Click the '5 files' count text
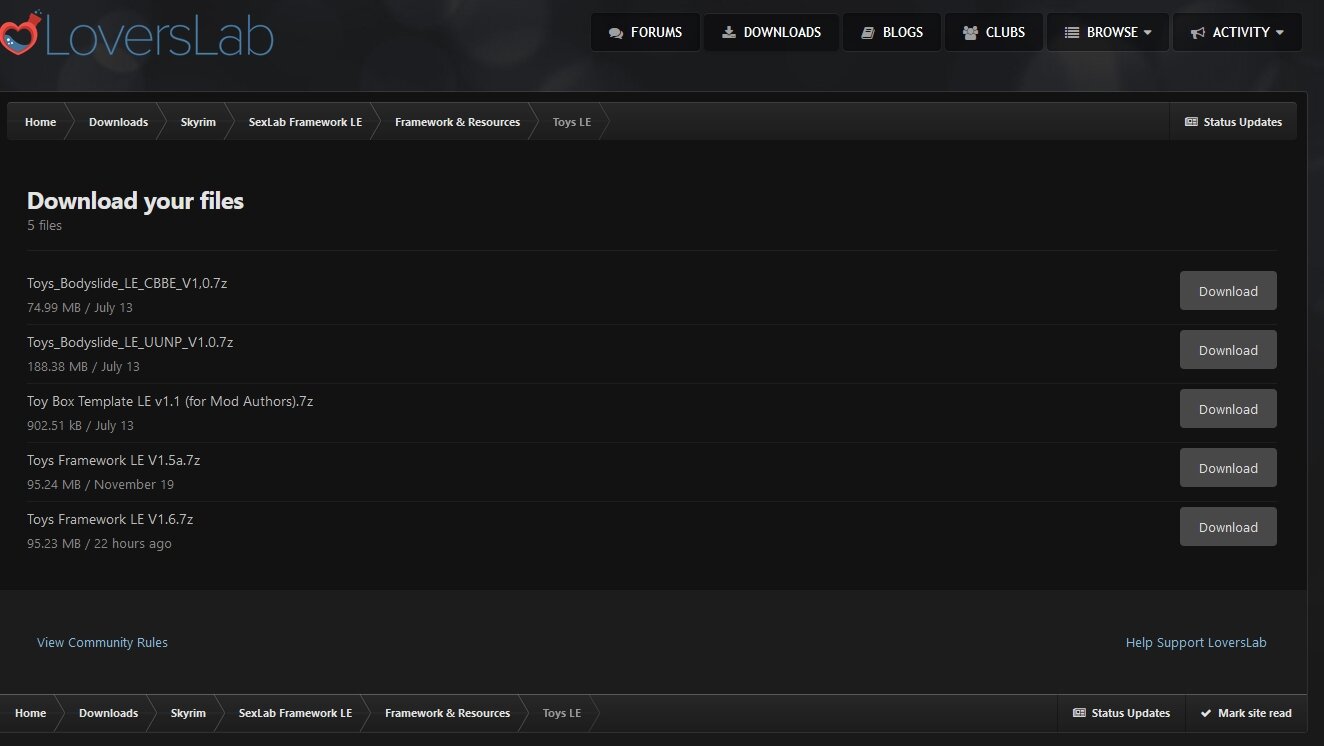The height and width of the screenshot is (746, 1324). pos(44,225)
